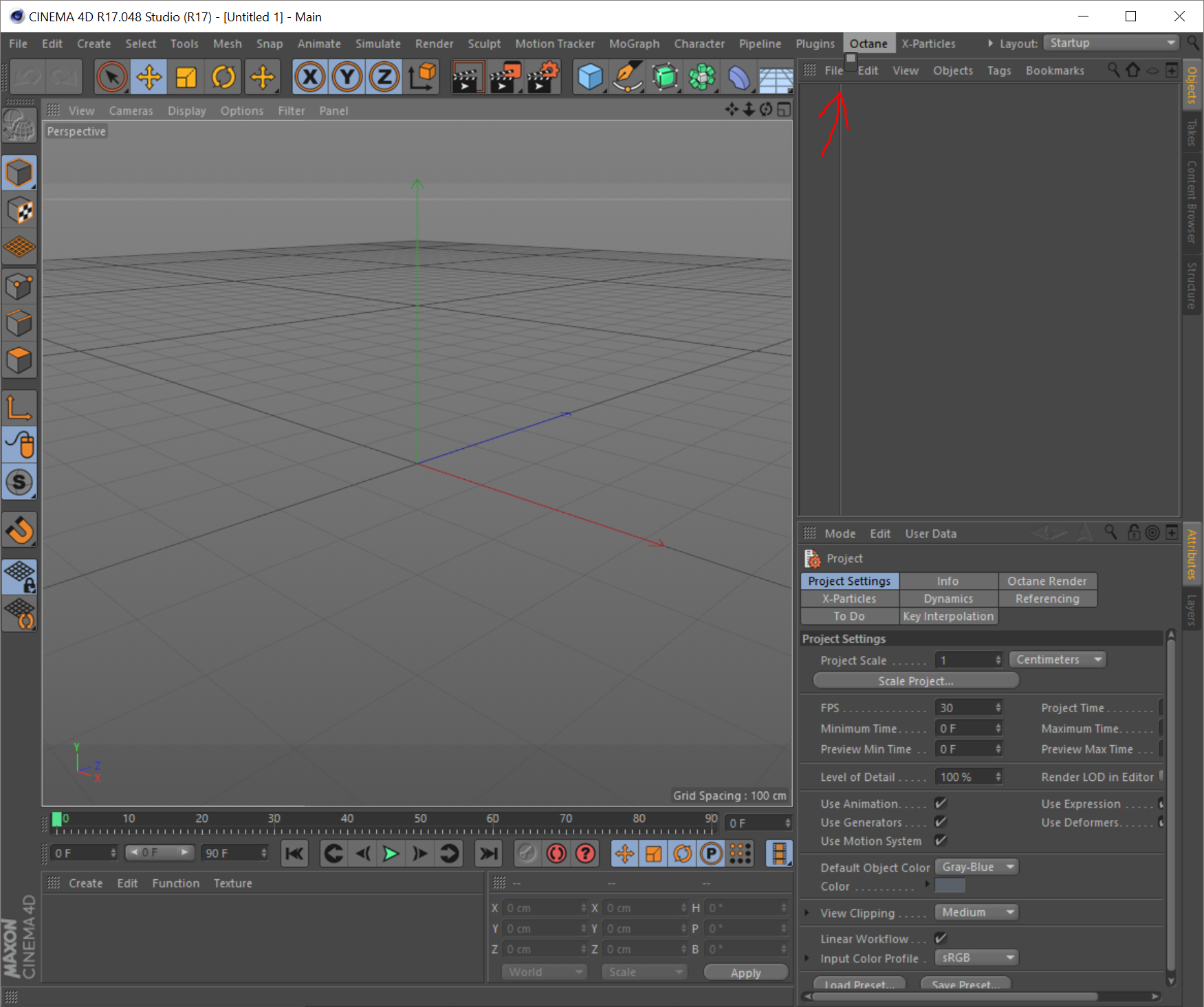Switch to Points mode
Screen dimensions: 1204x1007
click(19, 287)
